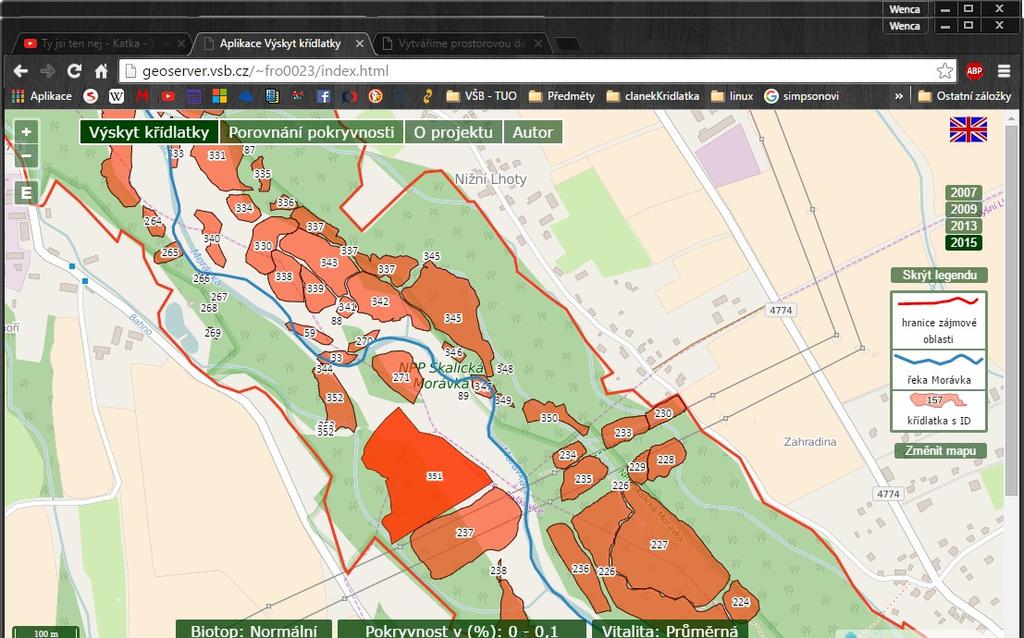This screenshot has width=1024, height=638.
Task: Open the Ostatní záložky folder
Action: pos(965,96)
